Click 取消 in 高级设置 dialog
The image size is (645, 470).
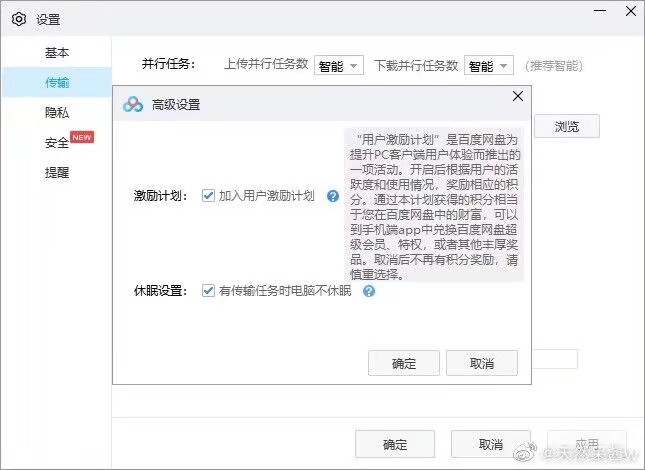[x=482, y=363]
